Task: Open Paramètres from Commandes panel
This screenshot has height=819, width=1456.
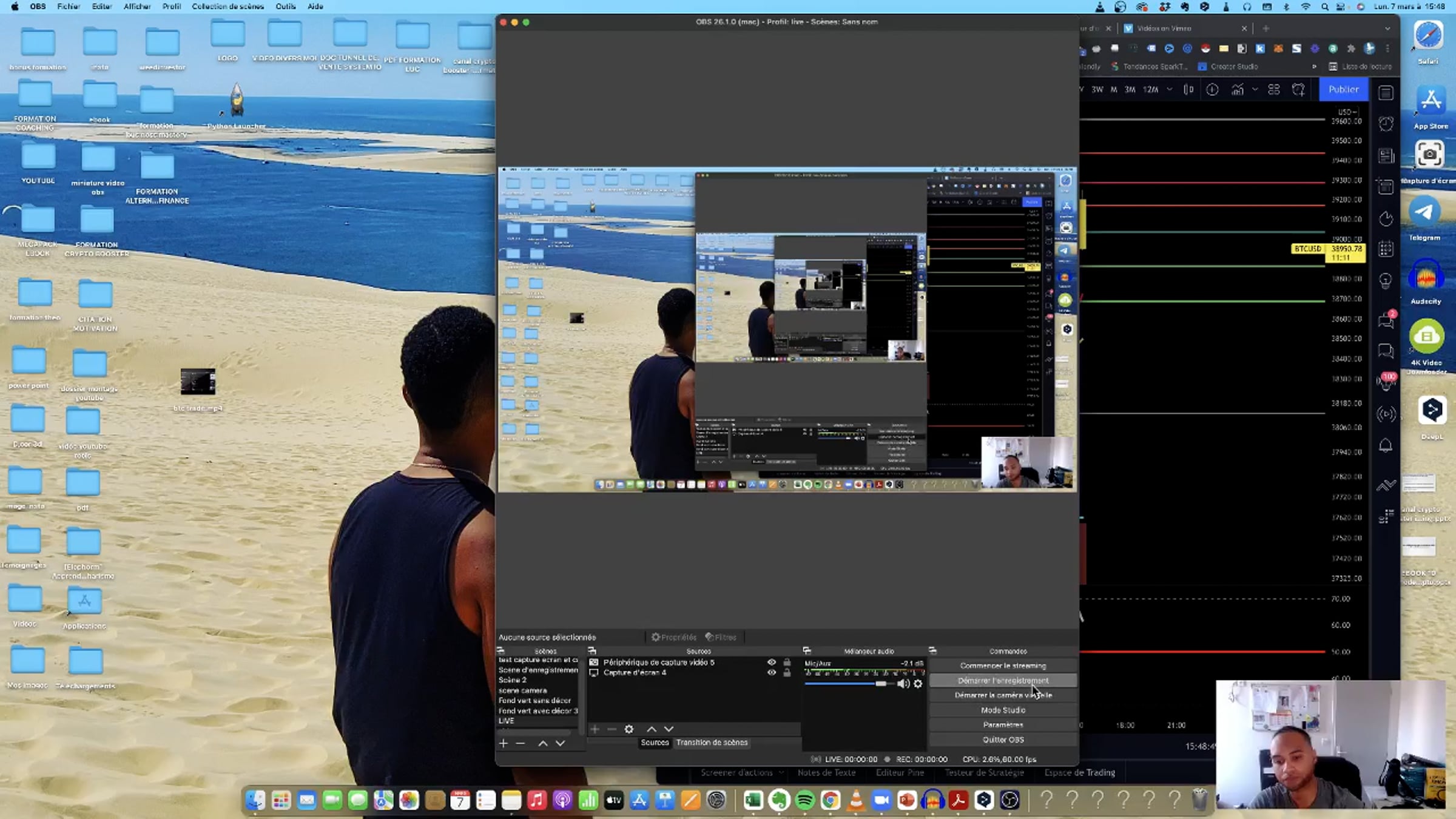Action: (1003, 725)
